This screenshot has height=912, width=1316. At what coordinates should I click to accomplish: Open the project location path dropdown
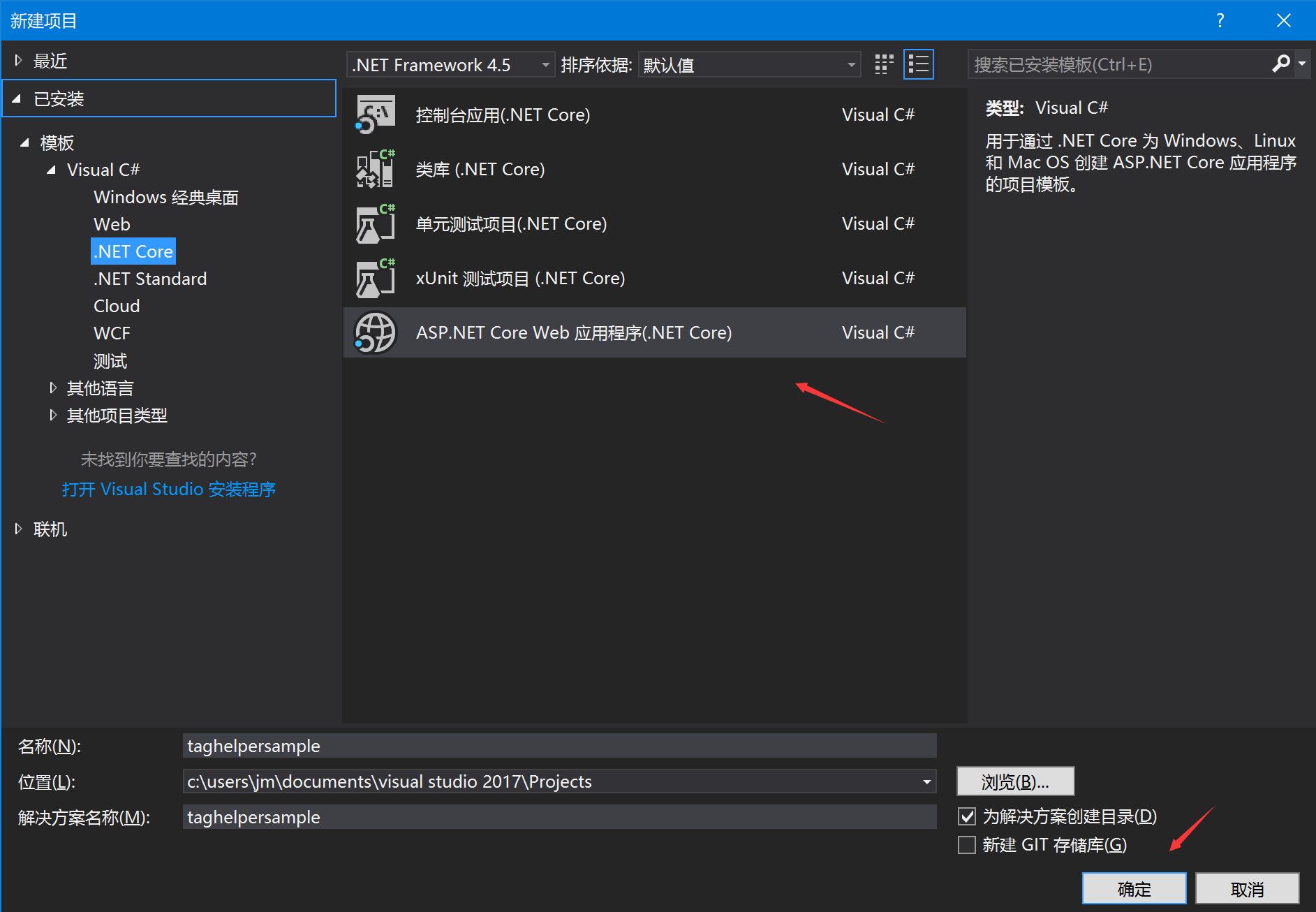point(926,781)
